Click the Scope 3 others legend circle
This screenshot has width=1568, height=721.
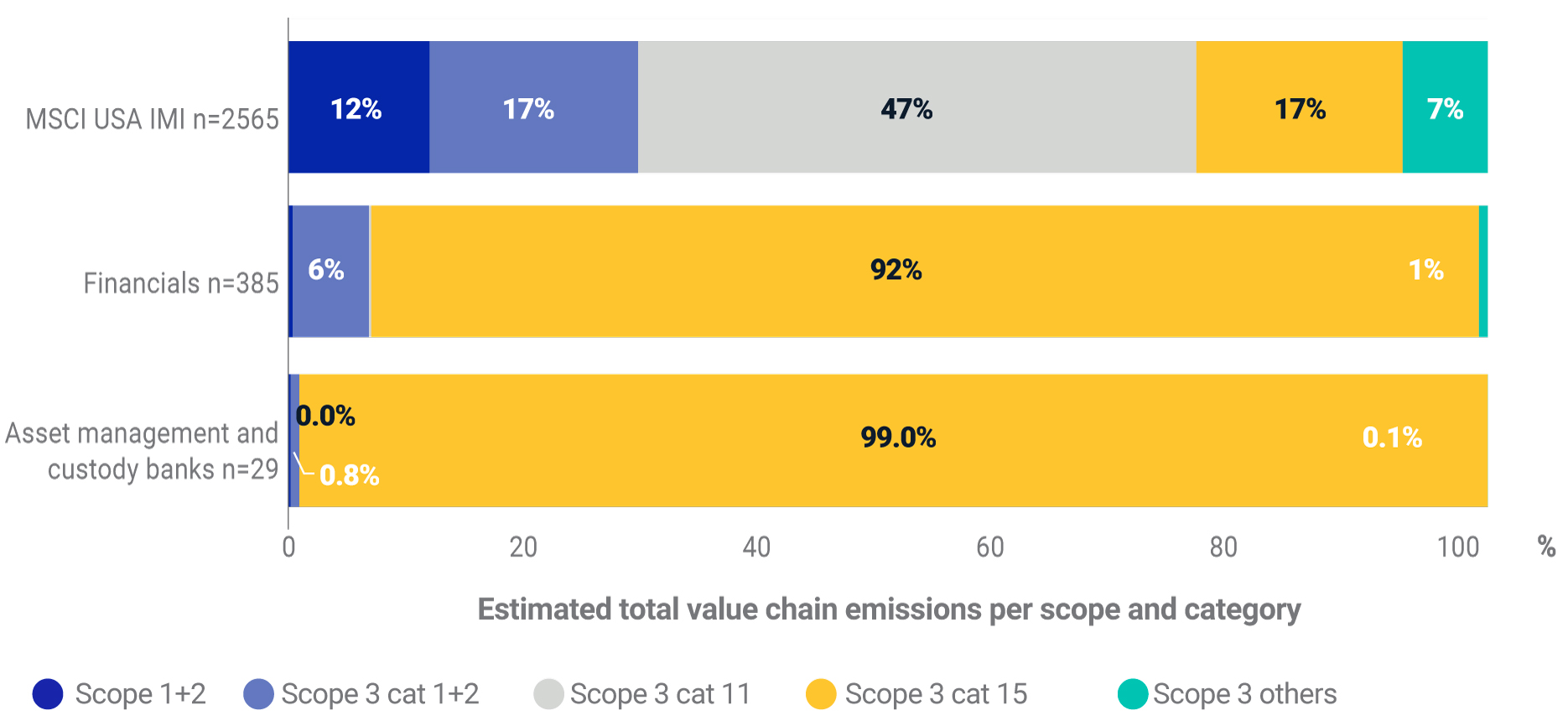(x=1133, y=694)
